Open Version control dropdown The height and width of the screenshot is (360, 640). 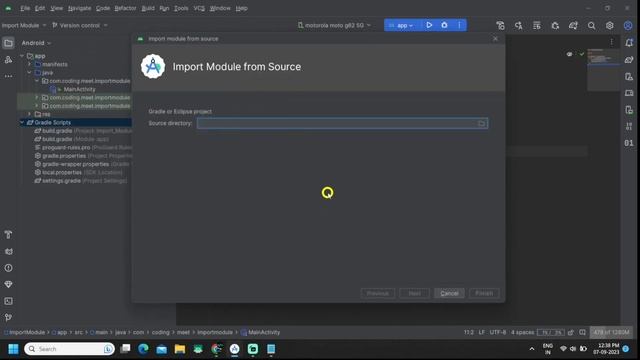pyautogui.click(x=80, y=25)
